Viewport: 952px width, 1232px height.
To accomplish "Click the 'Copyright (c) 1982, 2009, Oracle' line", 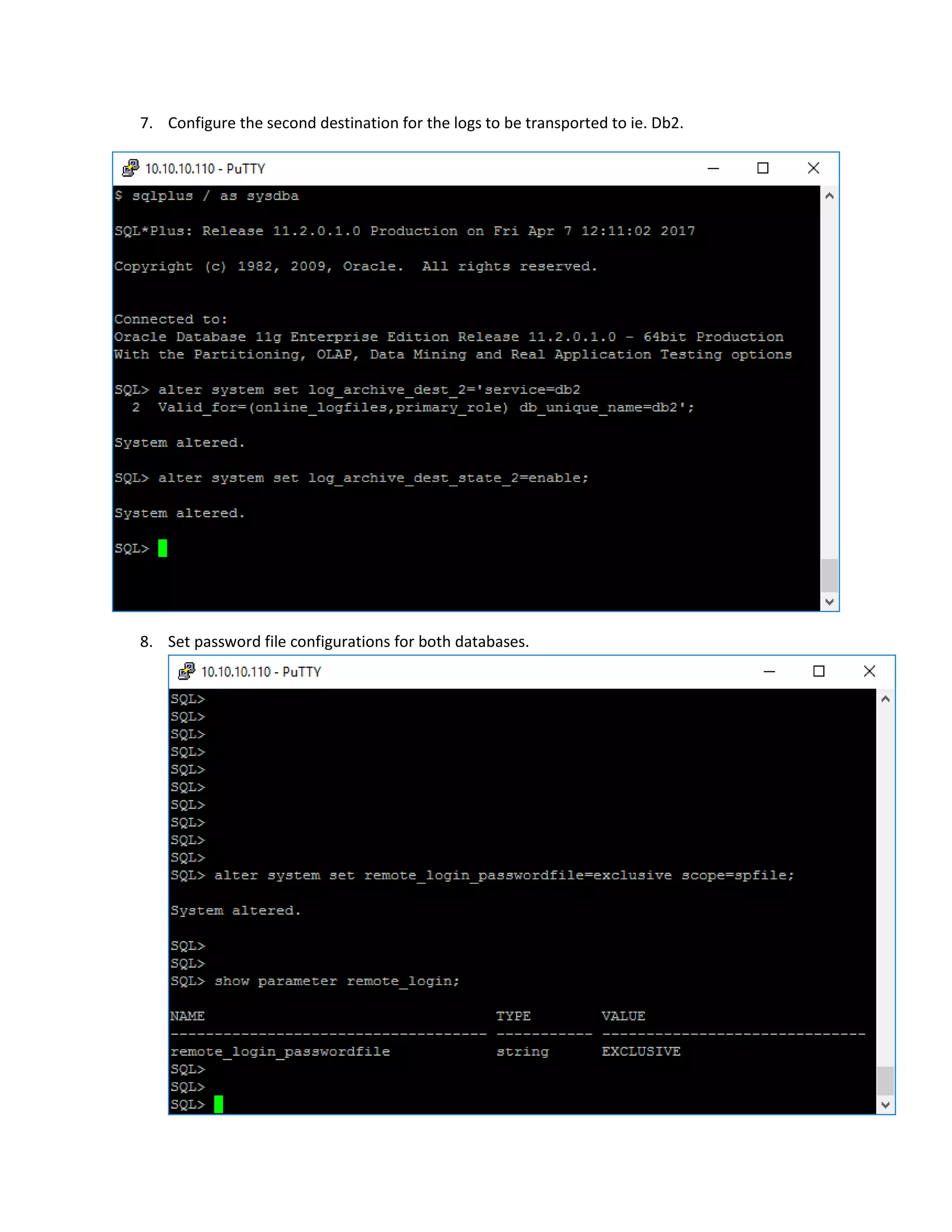I will 355,266.
